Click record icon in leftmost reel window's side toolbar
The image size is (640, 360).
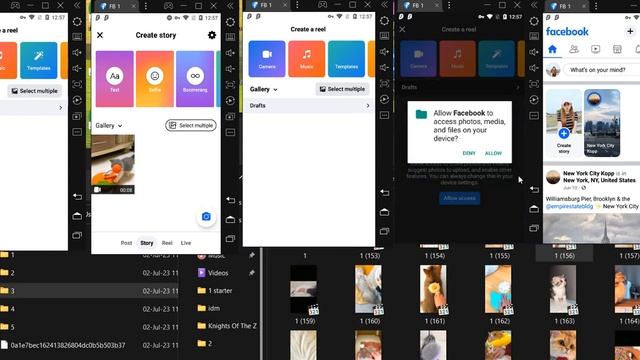77,100
